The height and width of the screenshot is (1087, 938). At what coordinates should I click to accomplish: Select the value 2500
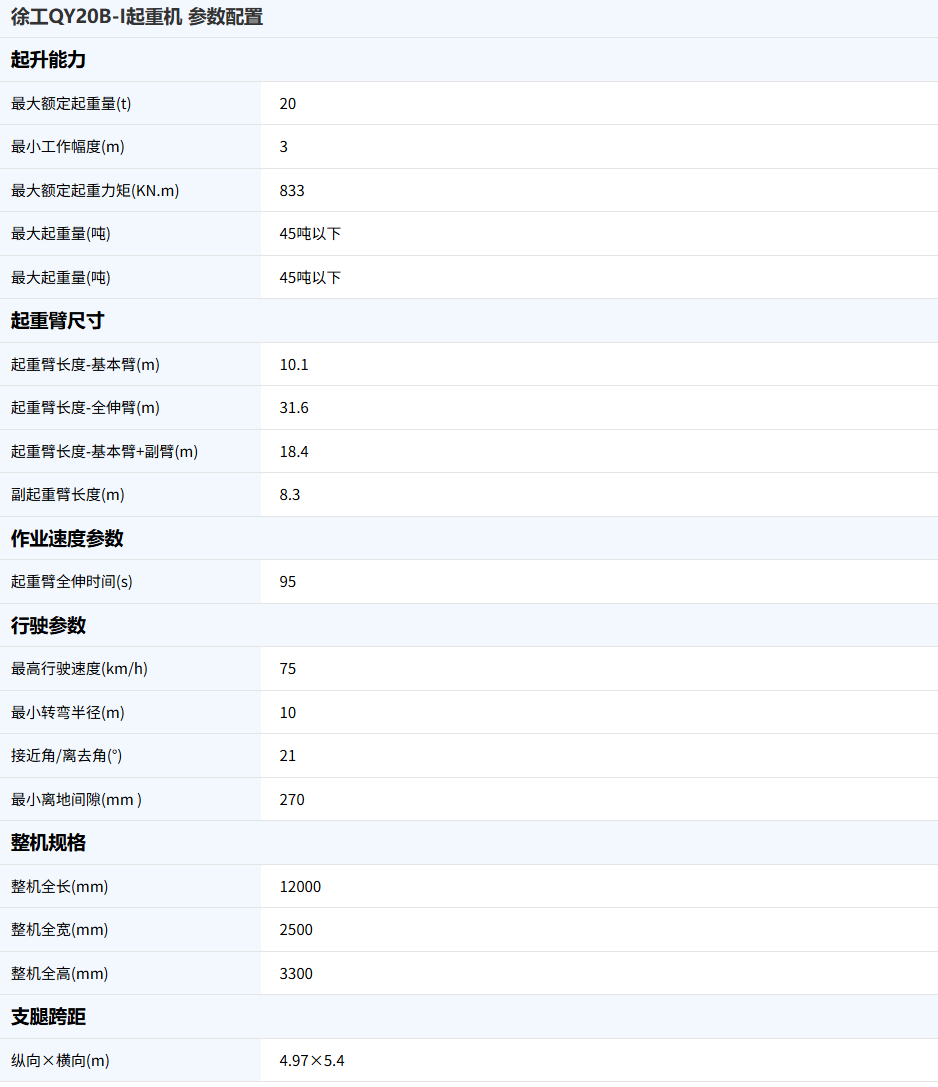[296, 930]
